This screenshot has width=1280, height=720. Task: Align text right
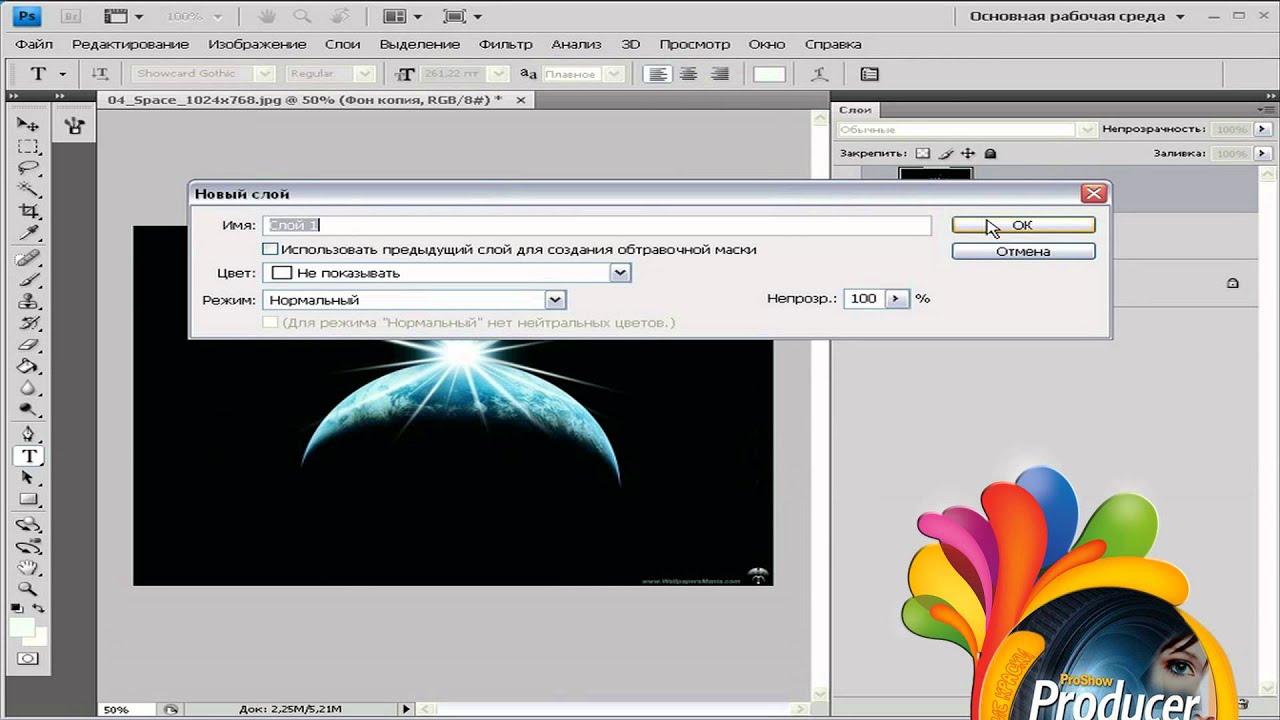(719, 74)
